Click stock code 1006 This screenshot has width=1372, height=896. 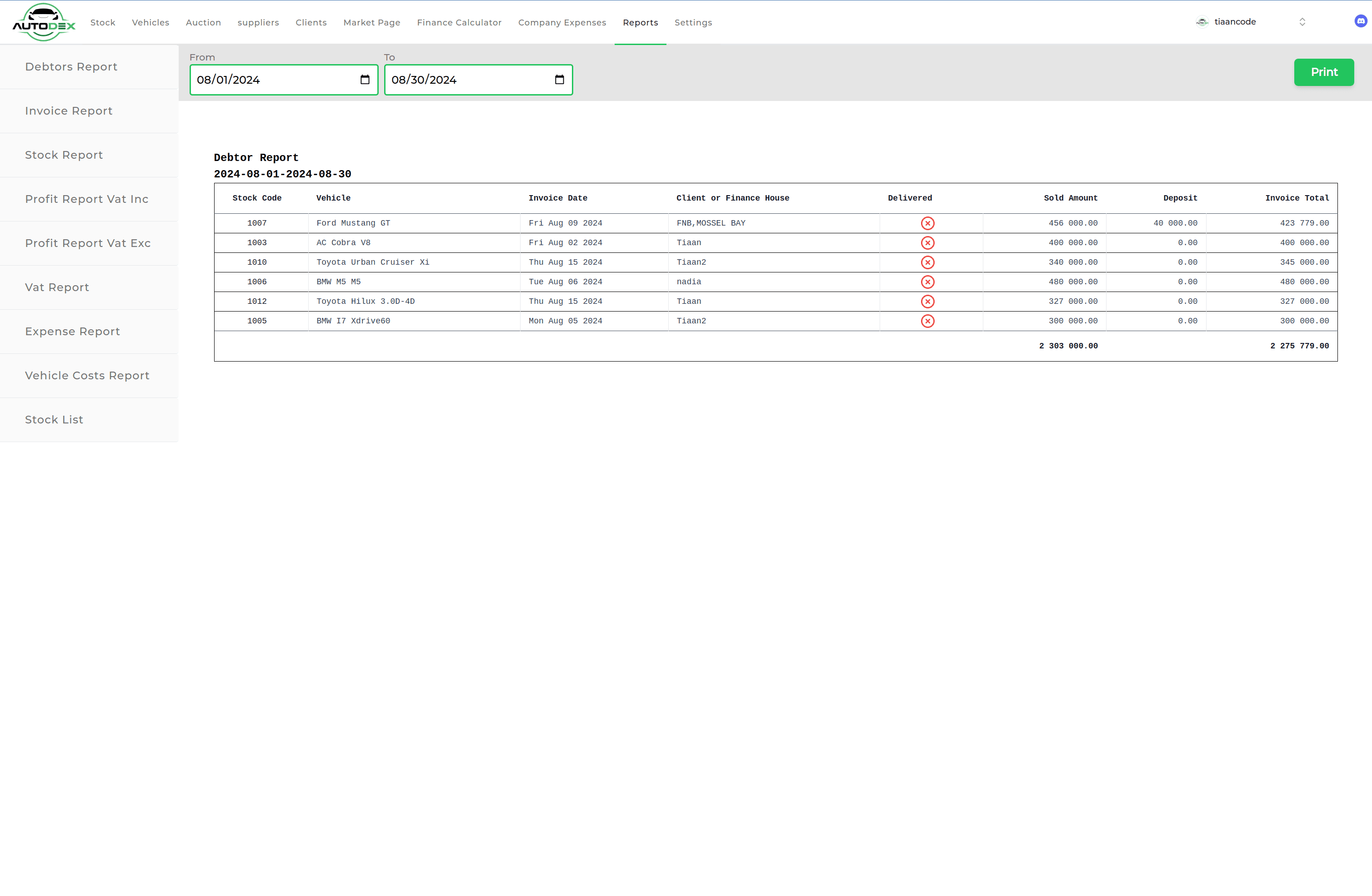(x=257, y=282)
